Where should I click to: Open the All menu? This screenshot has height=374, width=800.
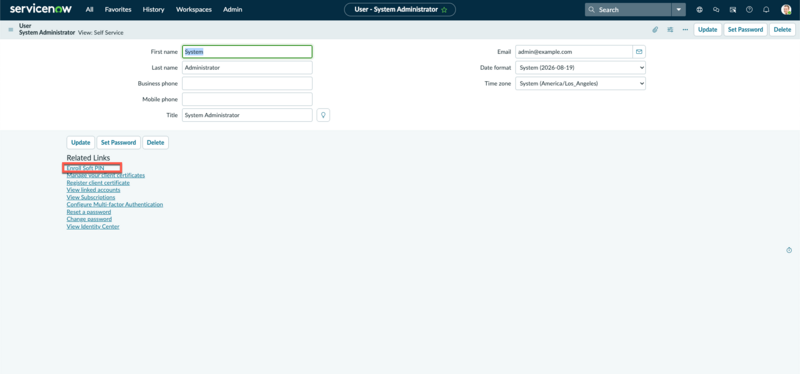(90, 10)
